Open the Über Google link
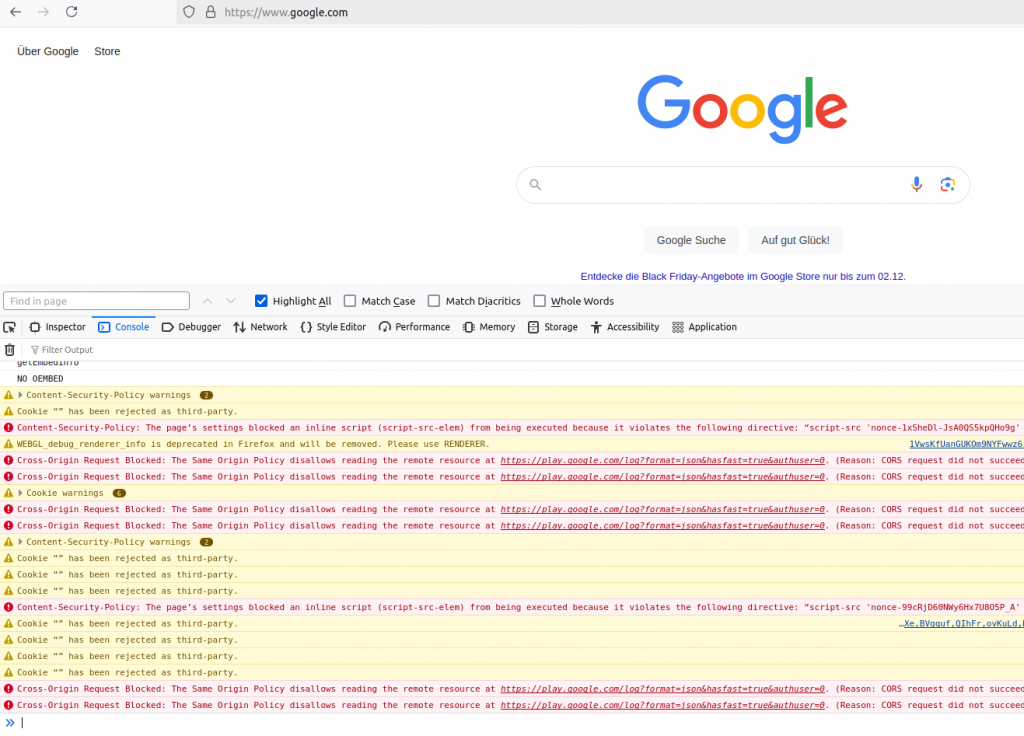1024x736 pixels. (x=48, y=51)
